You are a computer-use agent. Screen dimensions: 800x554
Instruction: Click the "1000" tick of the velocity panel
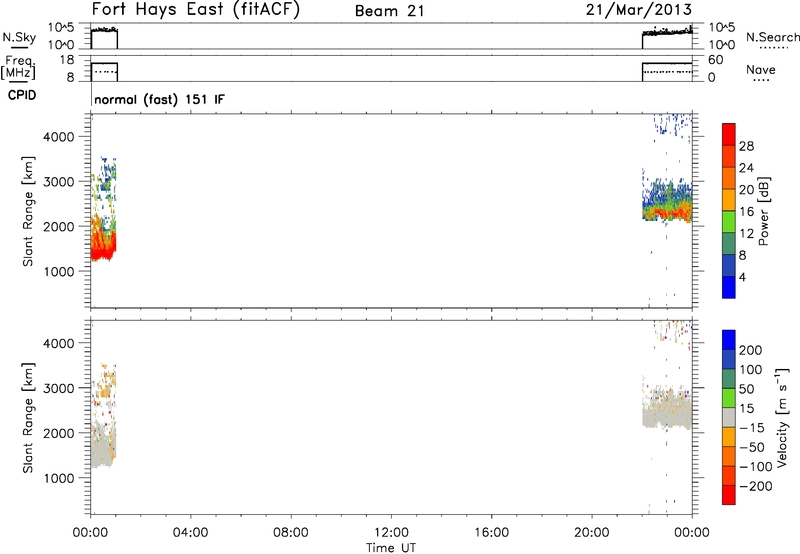(x=59, y=479)
